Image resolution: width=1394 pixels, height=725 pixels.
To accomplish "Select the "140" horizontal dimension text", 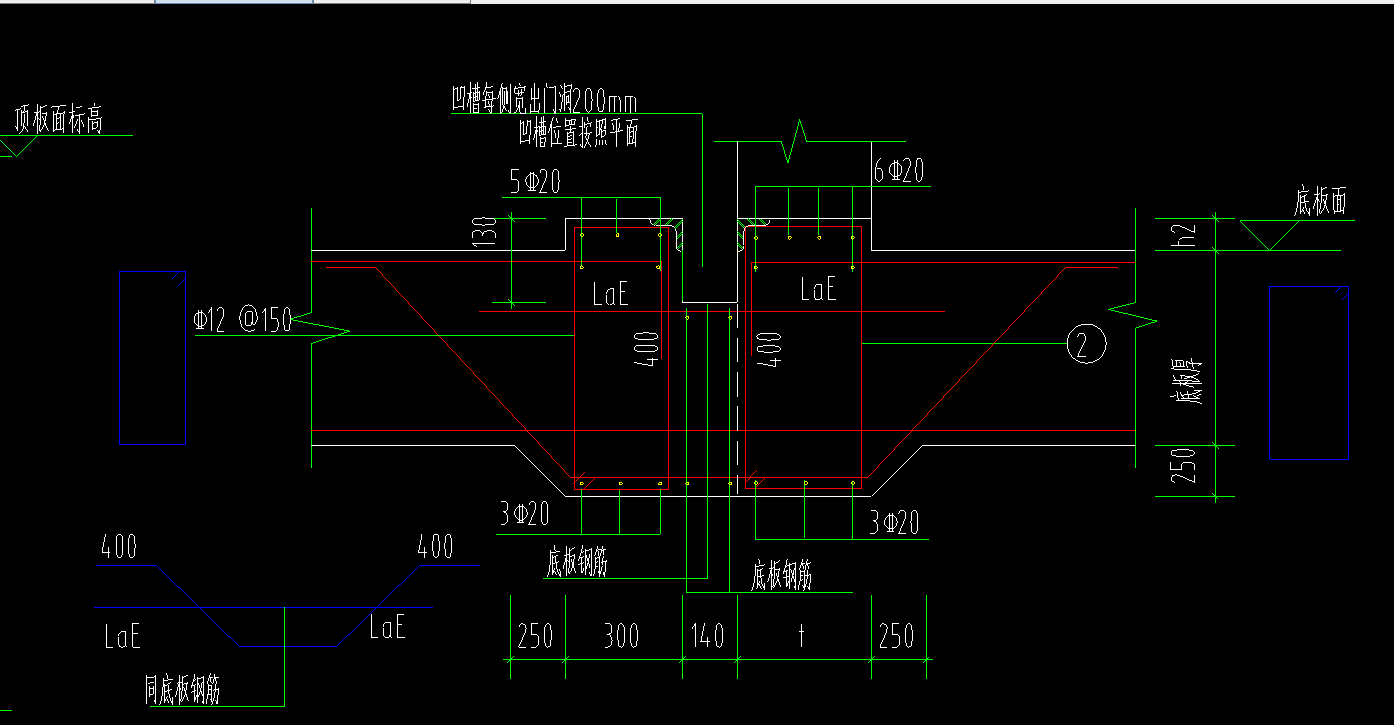I will pos(708,637).
